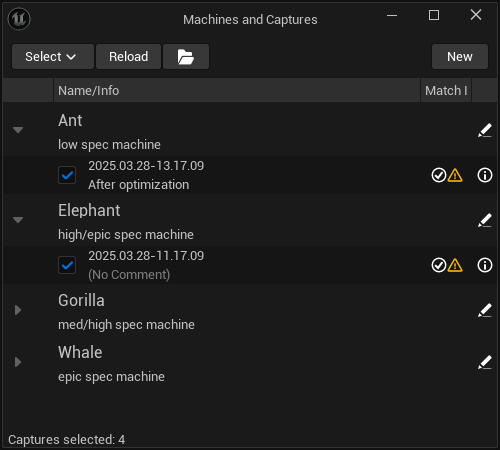
Task: Open the folder icon button in toolbar
Action: tap(186, 57)
